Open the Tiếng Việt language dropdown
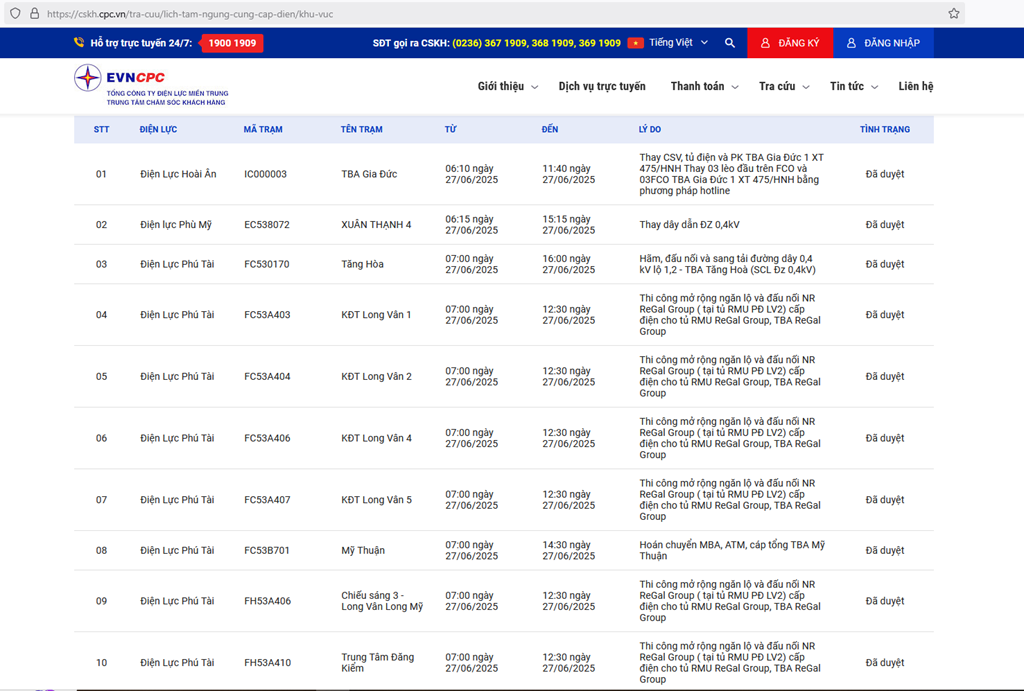 [679, 42]
